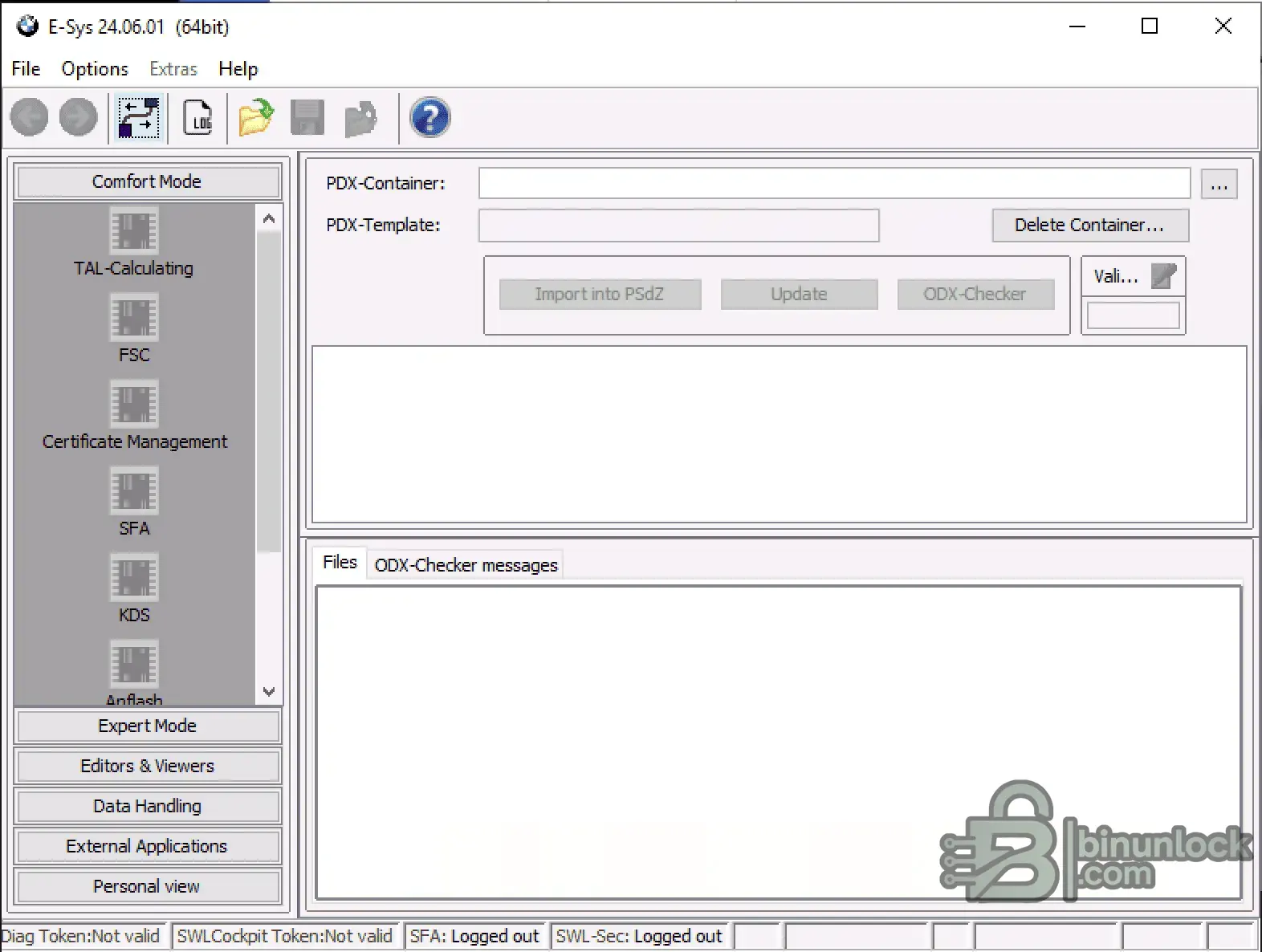Click the ODX-Checker button
Viewport: 1262px width, 952px height.
[975, 295]
